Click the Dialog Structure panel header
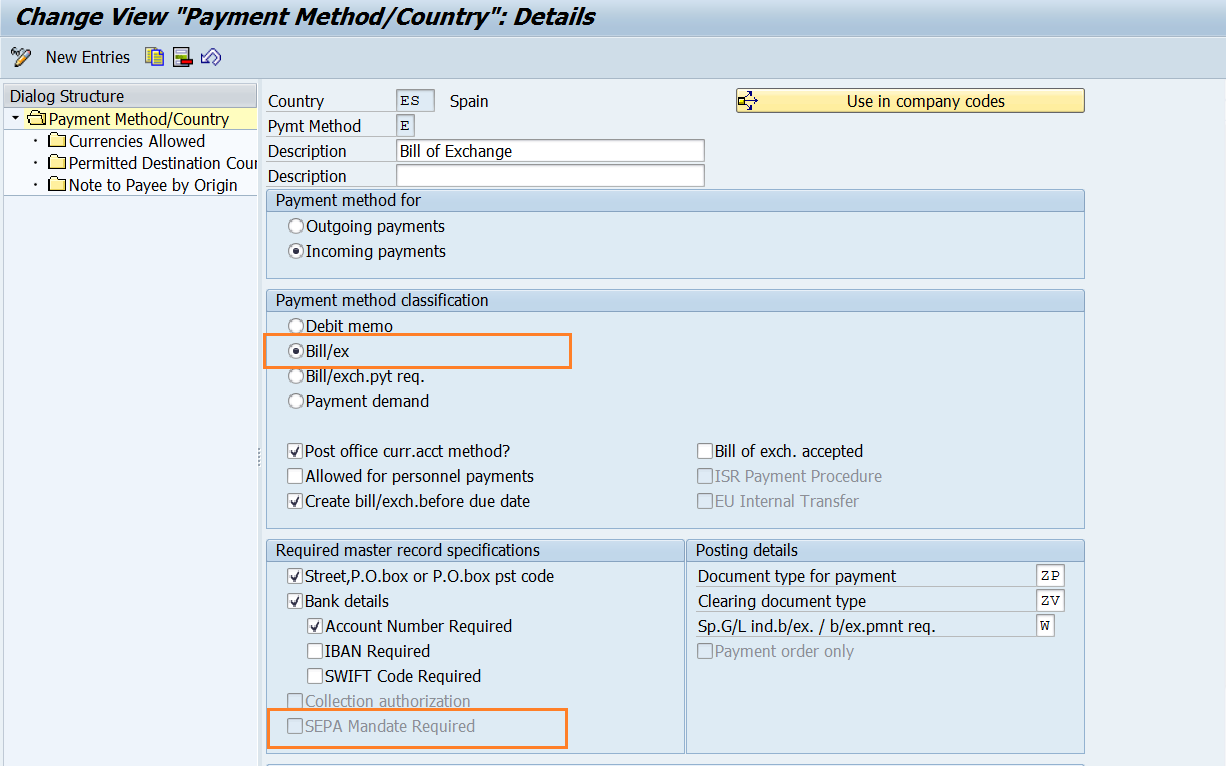 point(130,96)
